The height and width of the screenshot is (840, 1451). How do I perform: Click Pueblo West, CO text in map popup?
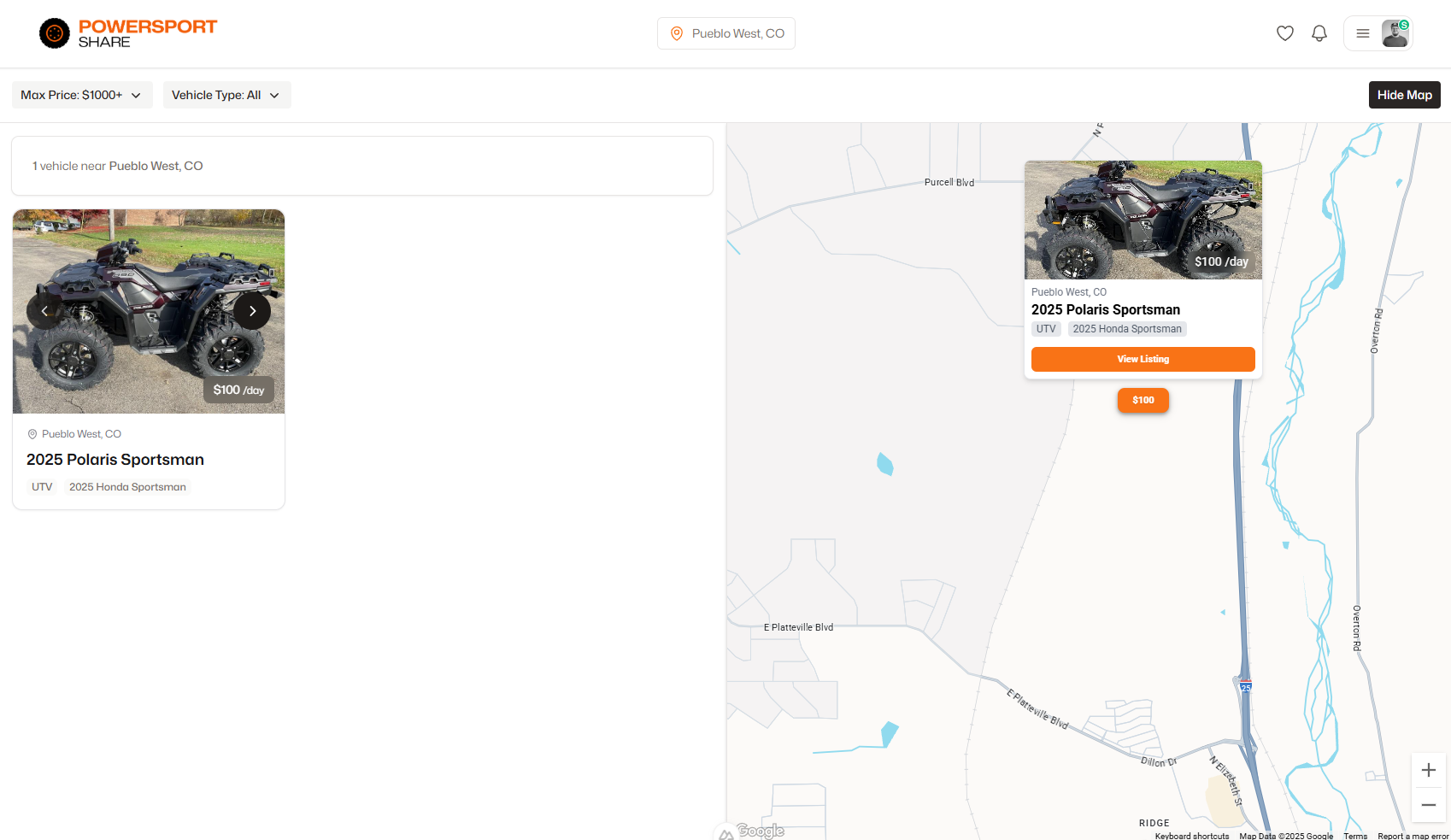tap(1069, 292)
